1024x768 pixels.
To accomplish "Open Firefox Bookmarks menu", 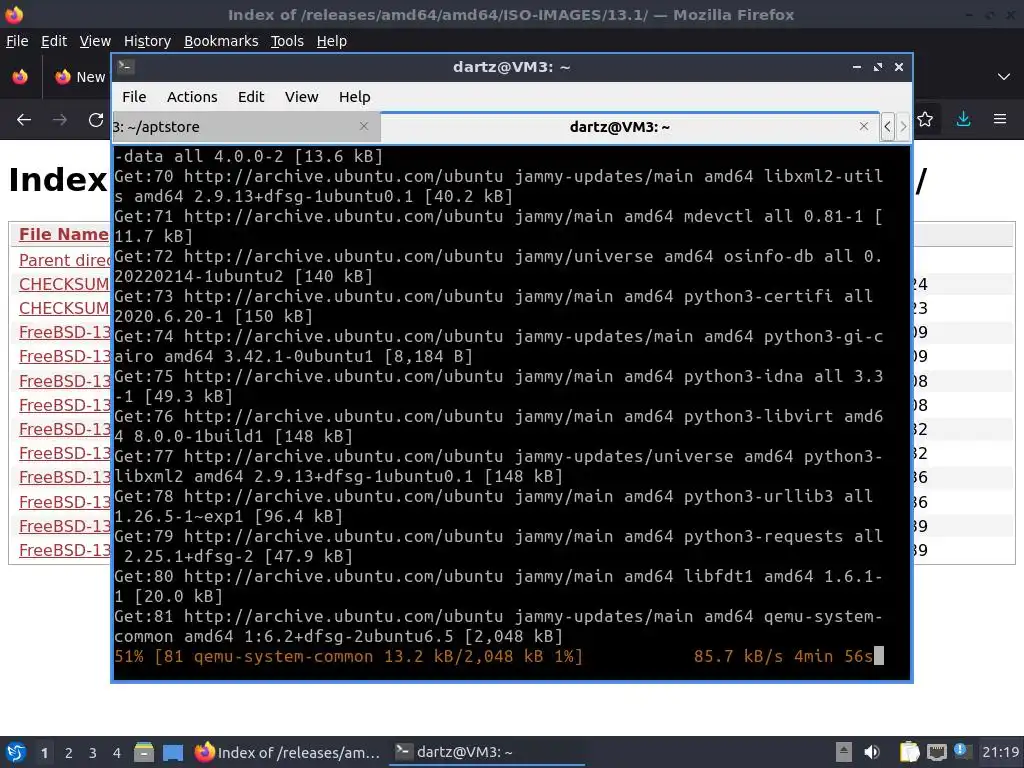I will click(x=221, y=41).
